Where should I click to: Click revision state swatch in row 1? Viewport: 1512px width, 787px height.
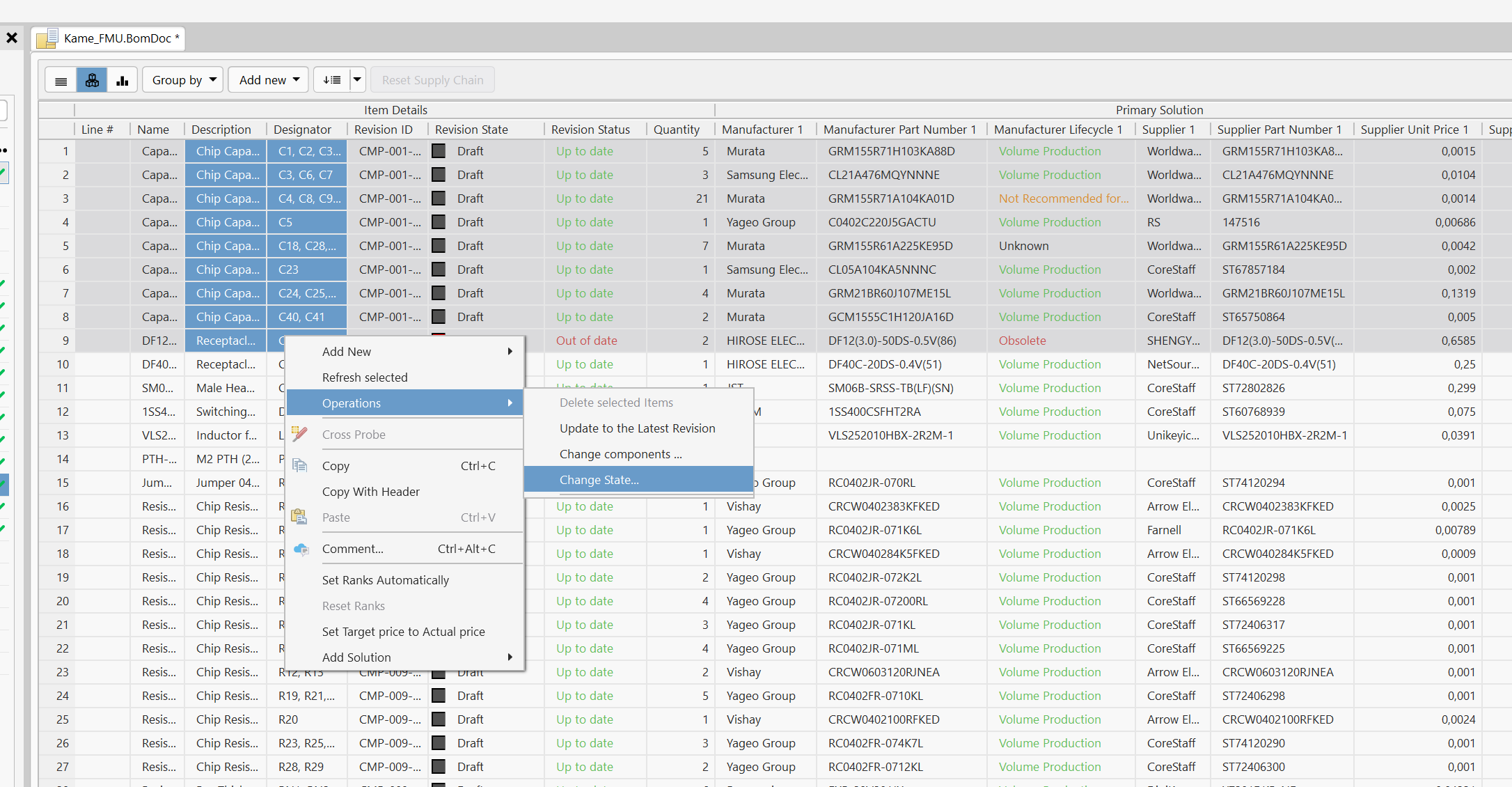[439, 151]
